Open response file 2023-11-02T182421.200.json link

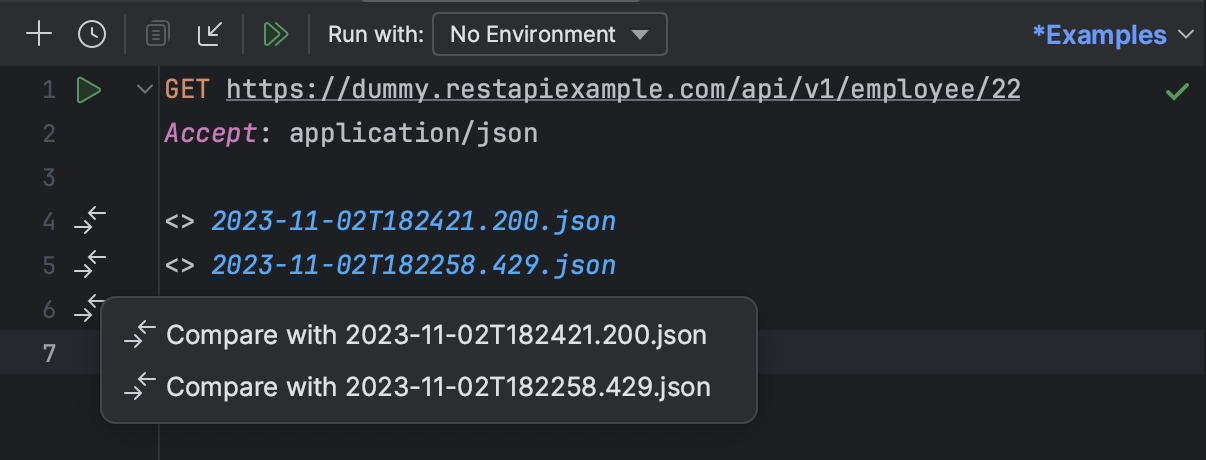(413, 221)
